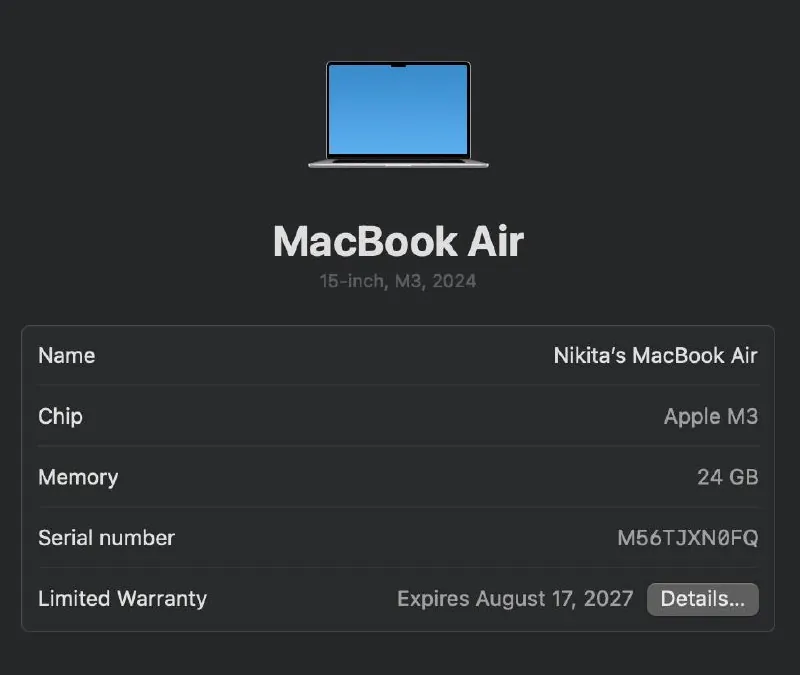
Task: Click the Name row label
Action: click(67, 356)
